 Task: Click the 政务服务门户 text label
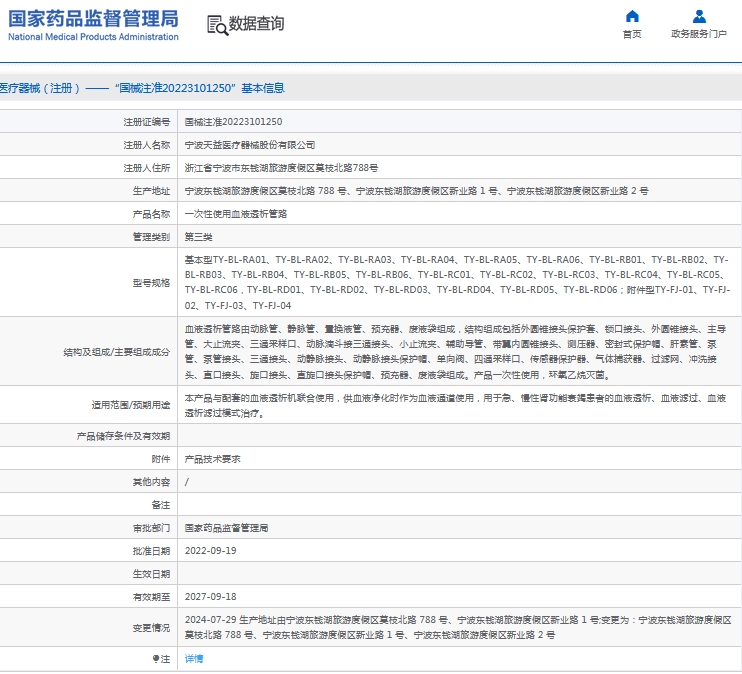699,34
